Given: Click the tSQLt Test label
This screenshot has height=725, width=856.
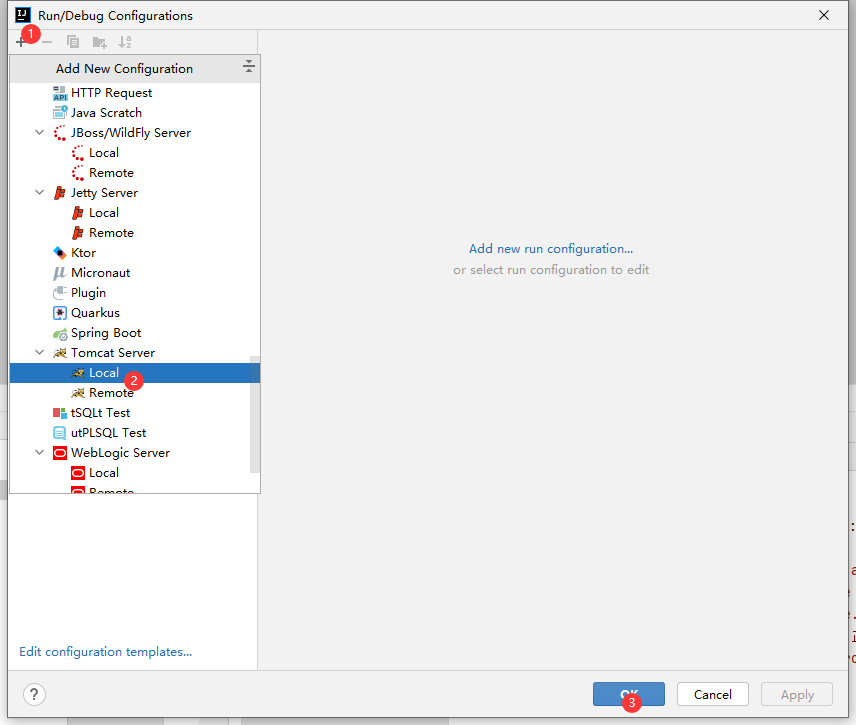Looking at the screenshot, I should pyautogui.click(x=100, y=413).
